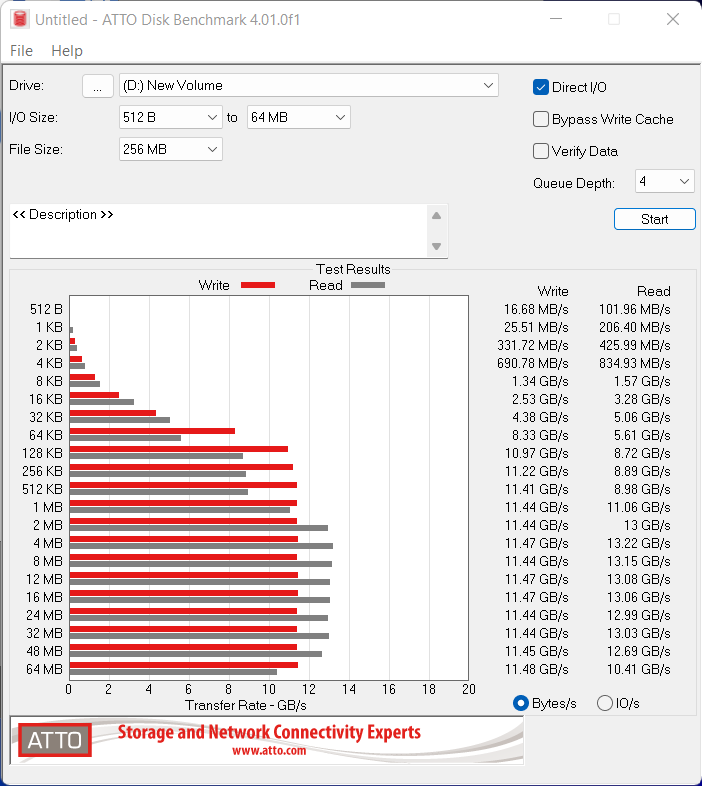Switch results to IO/s
This screenshot has height=786, width=702.
click(604, 703)
